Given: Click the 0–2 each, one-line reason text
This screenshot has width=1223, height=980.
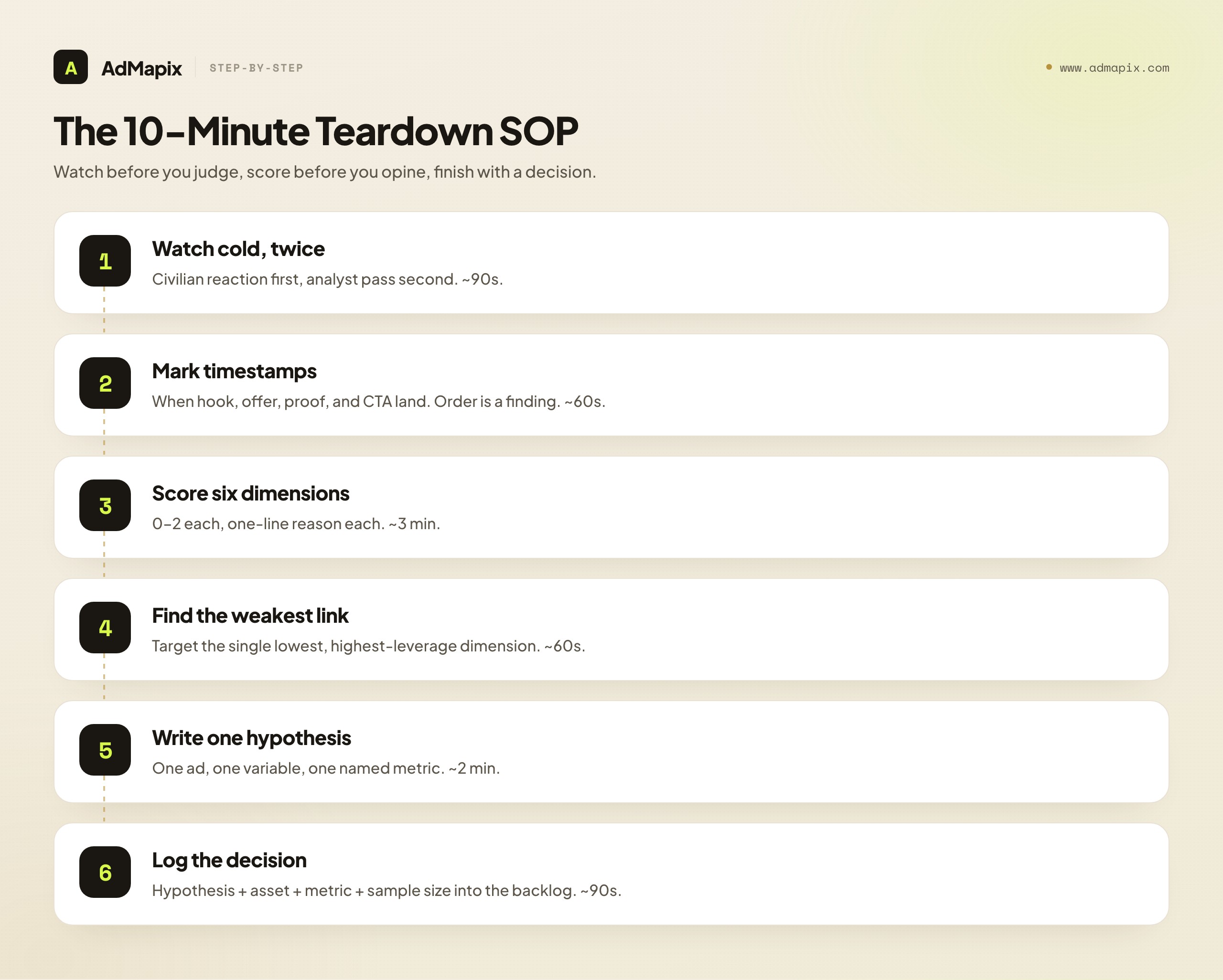Looking at the screenshot, I should click(x=296, y=523).
